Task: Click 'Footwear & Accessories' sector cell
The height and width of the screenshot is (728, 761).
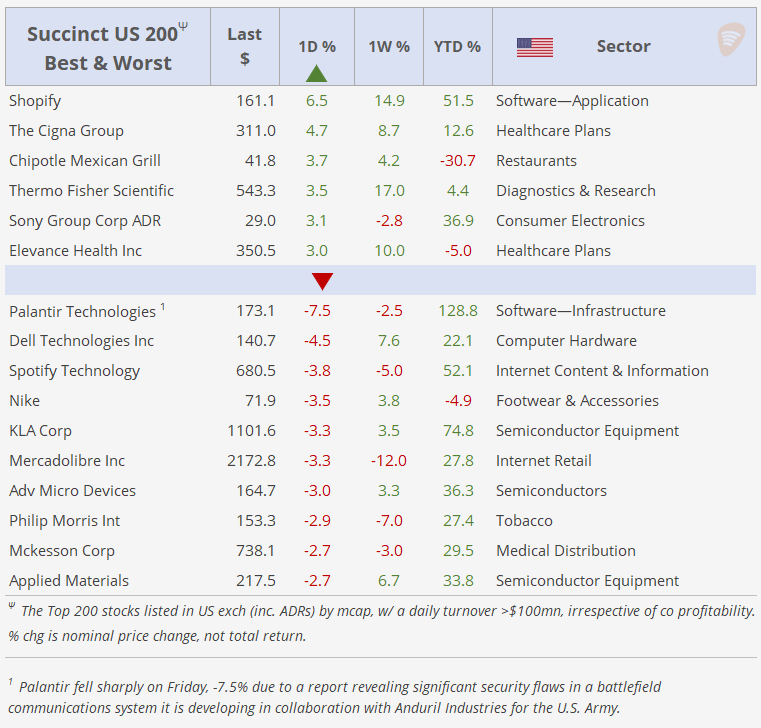Action: pyautogui.click(x=578, y=401)
